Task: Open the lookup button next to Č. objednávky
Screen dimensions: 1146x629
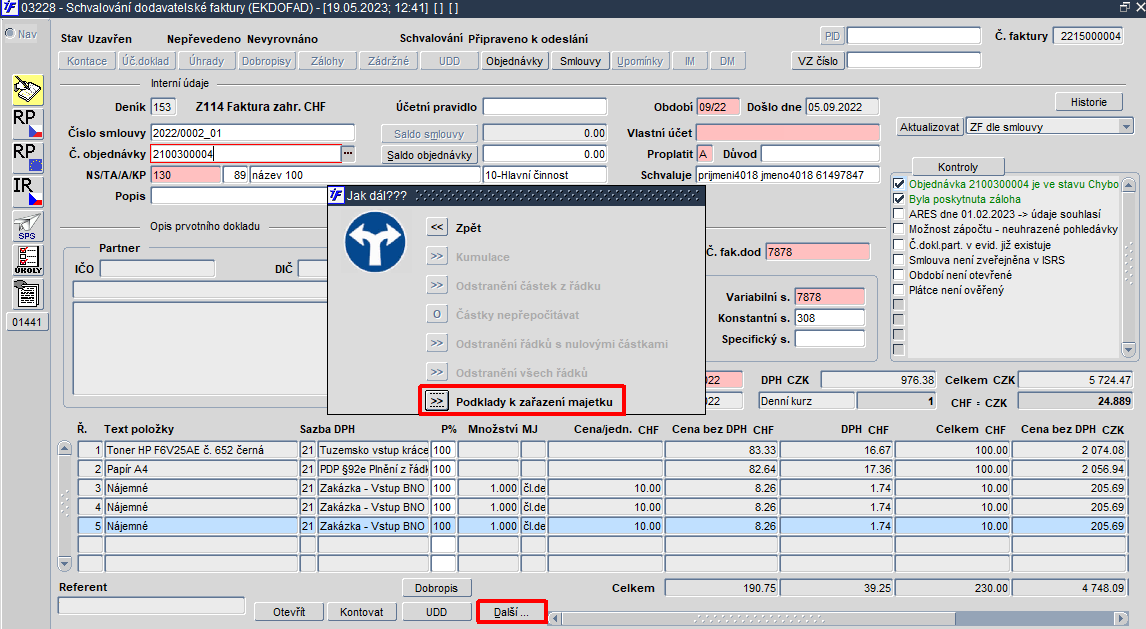Action: [x=348, y=153]
